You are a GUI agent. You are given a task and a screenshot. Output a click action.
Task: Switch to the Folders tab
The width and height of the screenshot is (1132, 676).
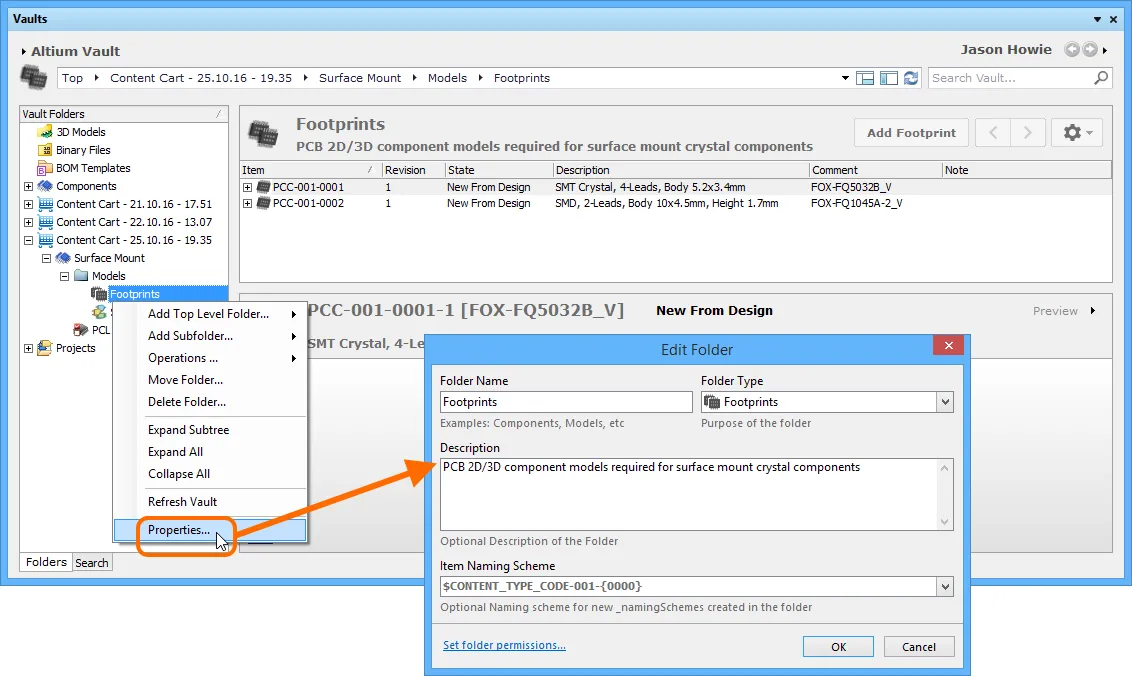click(x=46, y=562)
